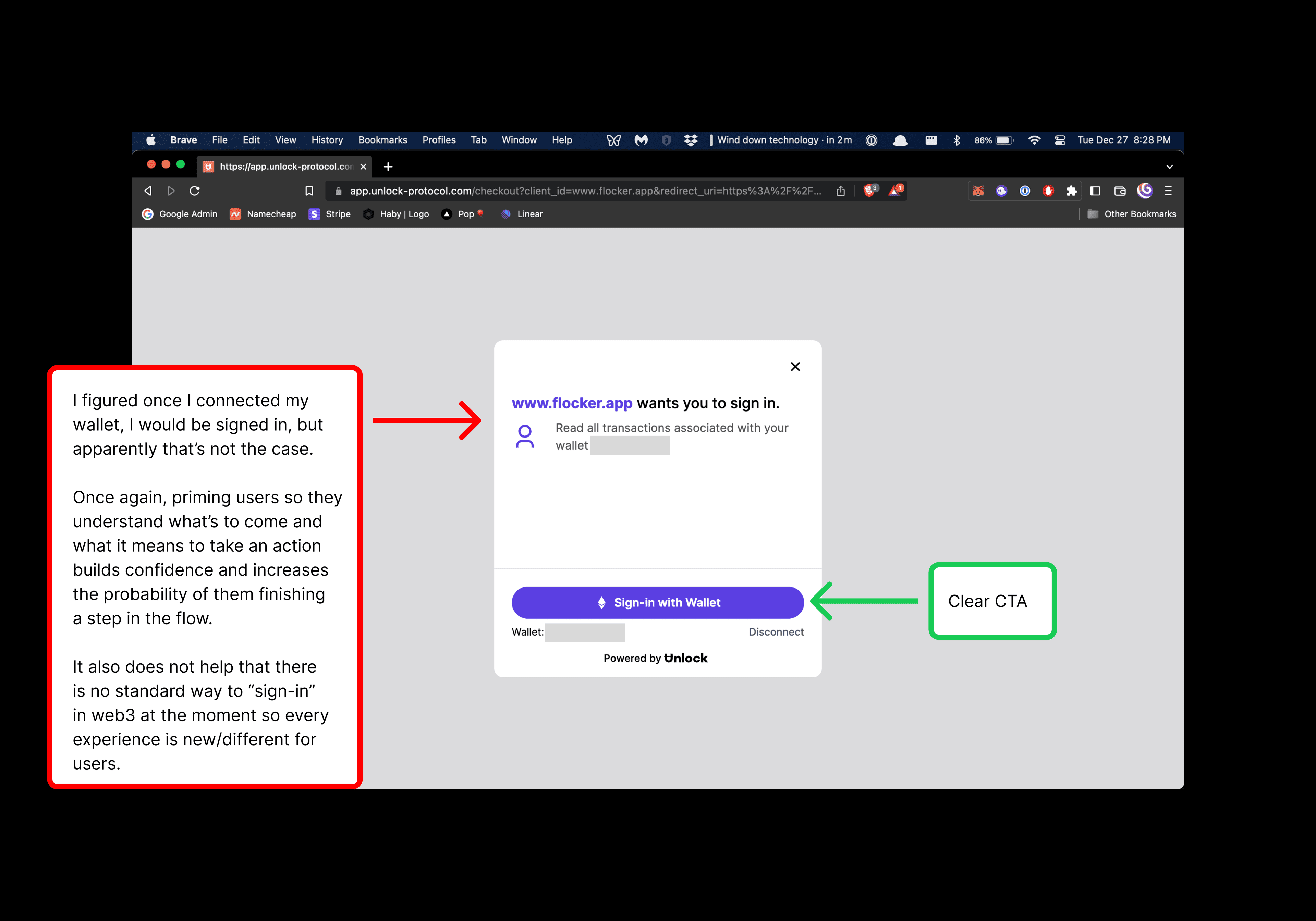Expand the tab search chevron

(1169, 167)
